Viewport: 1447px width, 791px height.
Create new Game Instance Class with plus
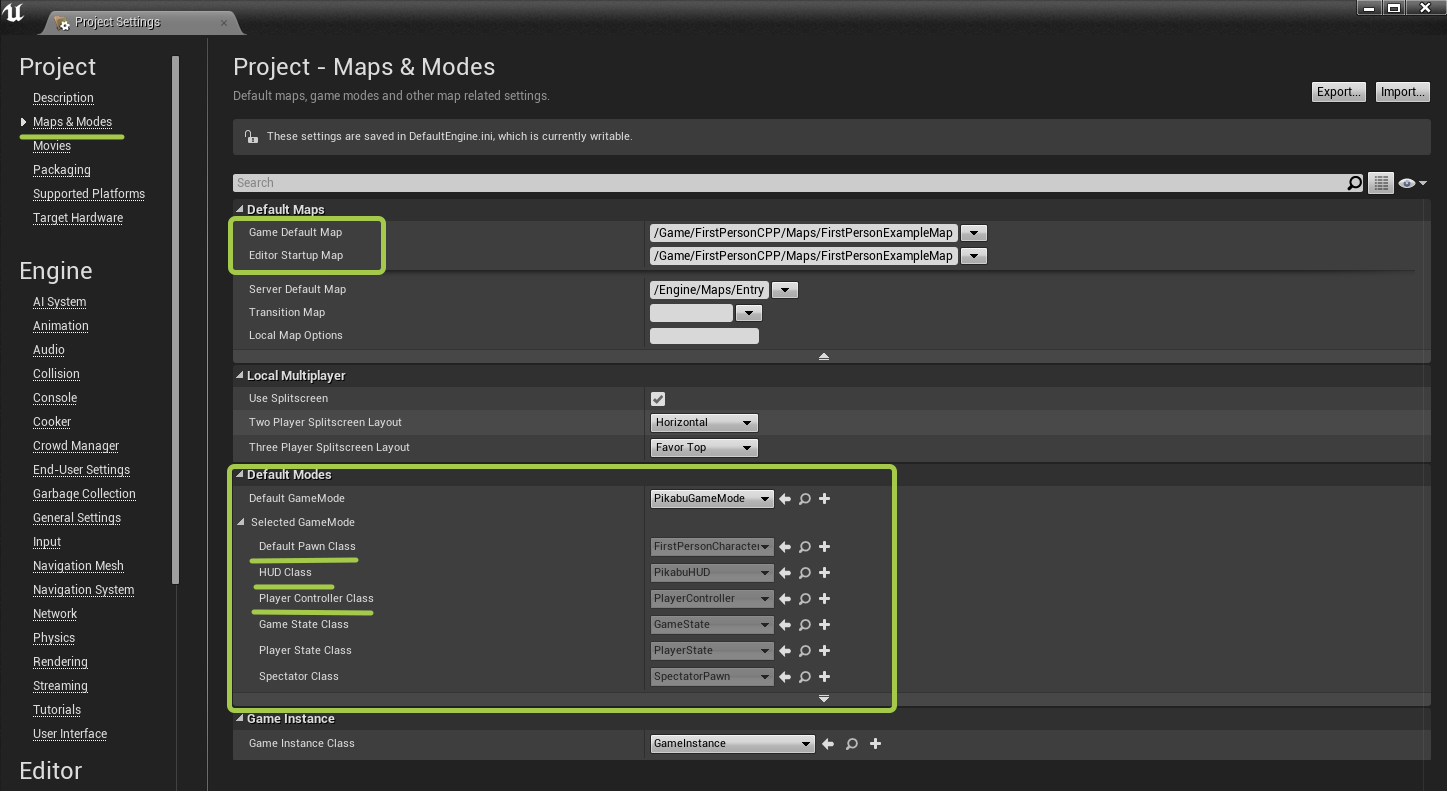point(875,744)
